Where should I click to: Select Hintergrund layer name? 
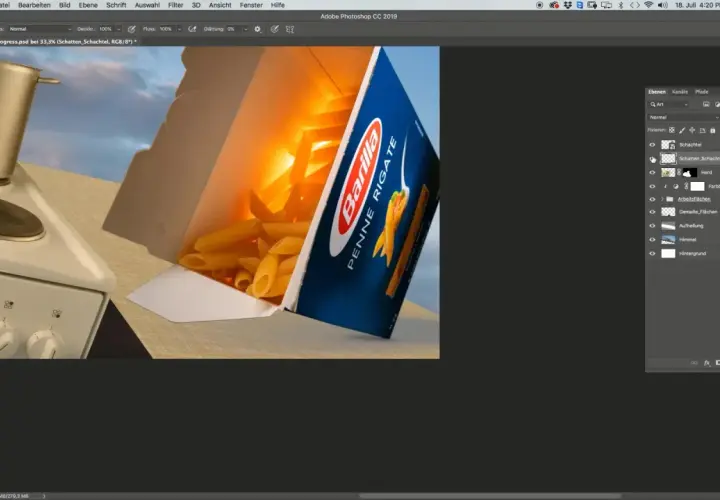[x=692, y=253]
